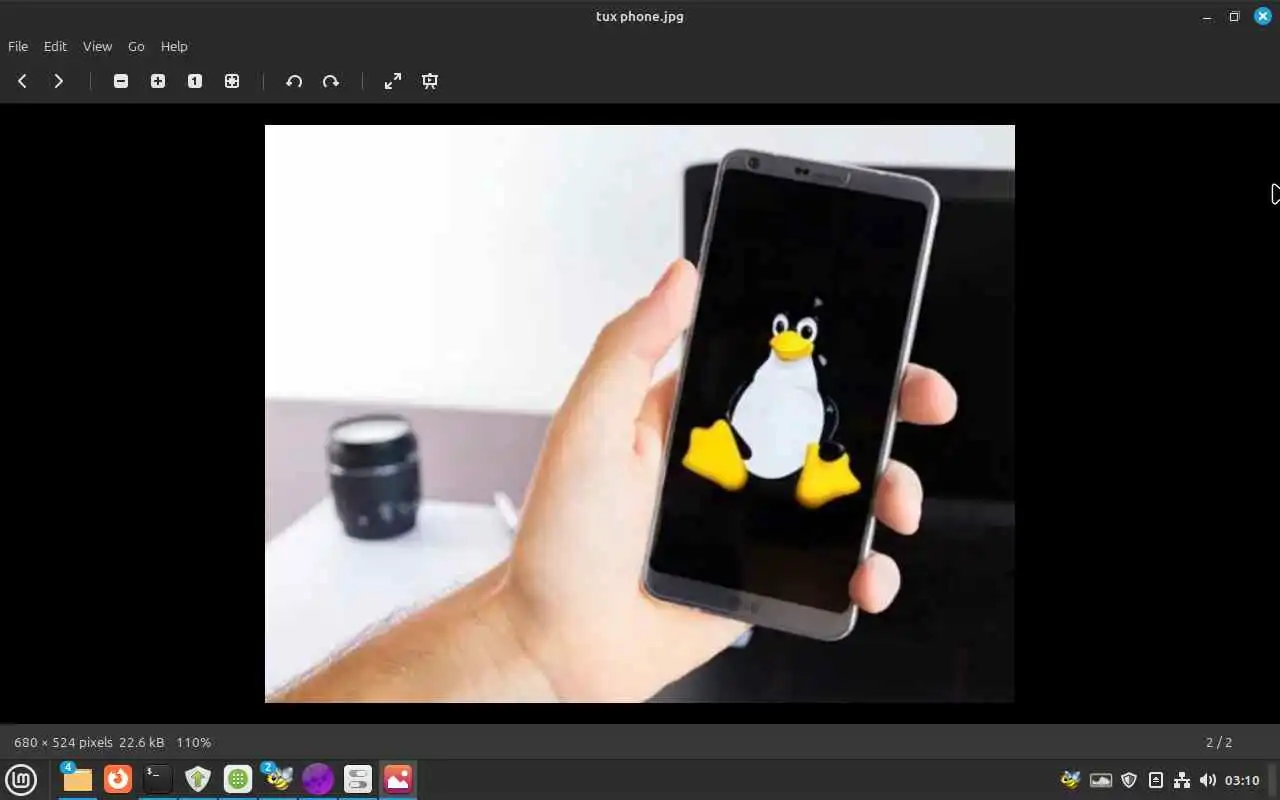This screenshot has height=800, width=1280.
Task: Close the tux phone.jpg window
Action: (x=1263, y=16)
